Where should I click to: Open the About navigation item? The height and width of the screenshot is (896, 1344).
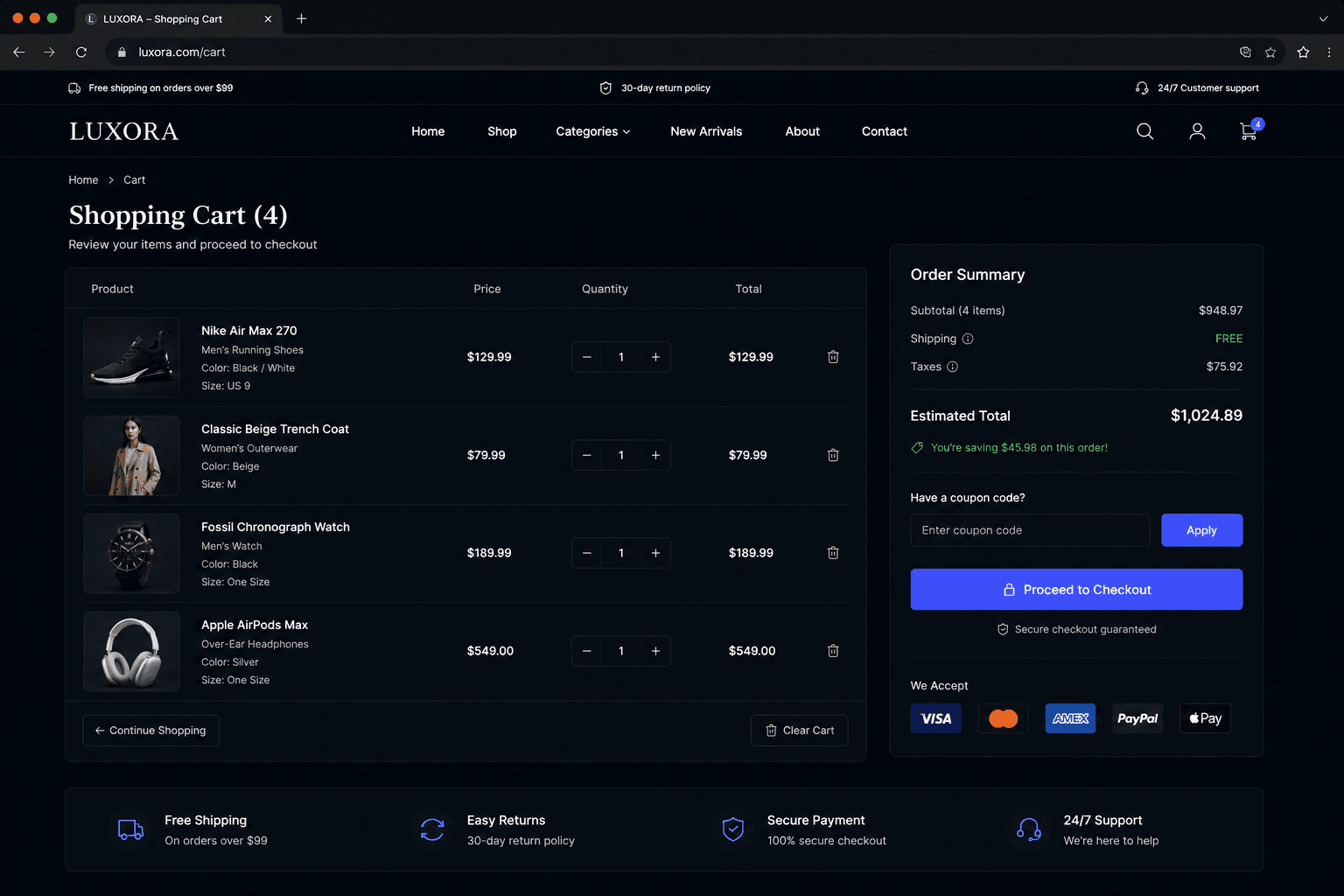pos(802,131)
